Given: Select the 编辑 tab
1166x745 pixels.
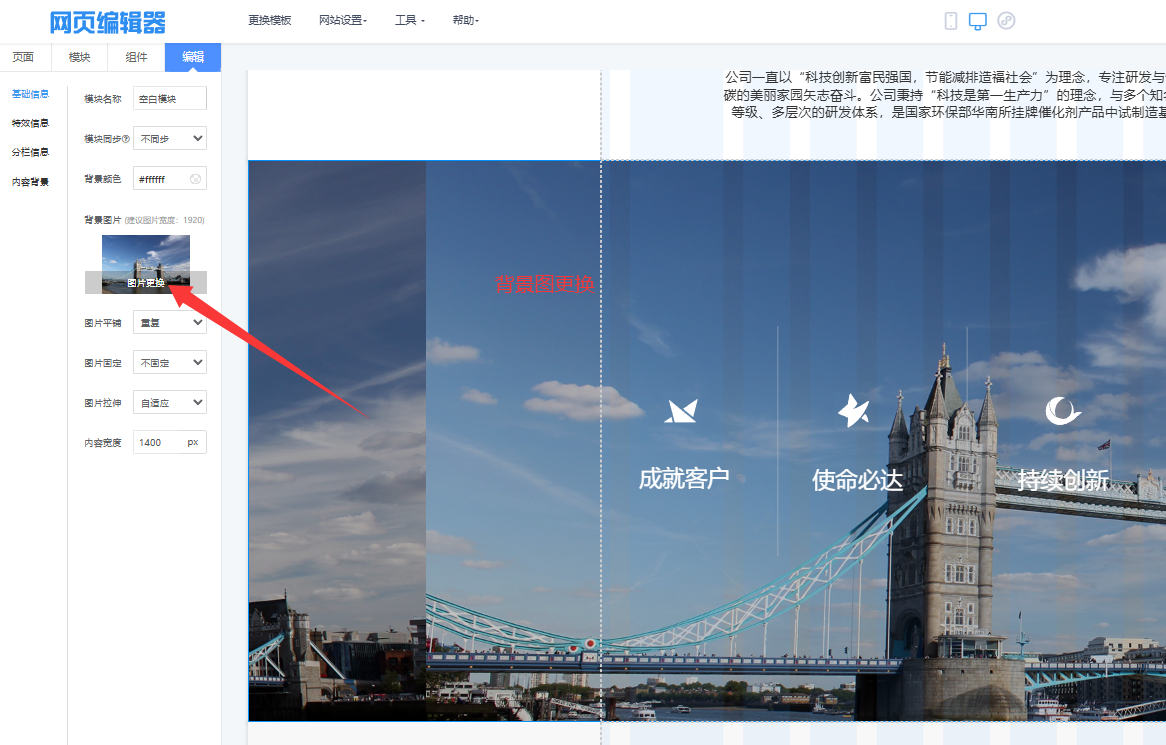Looking at the screenshot, I should [193, 57].
